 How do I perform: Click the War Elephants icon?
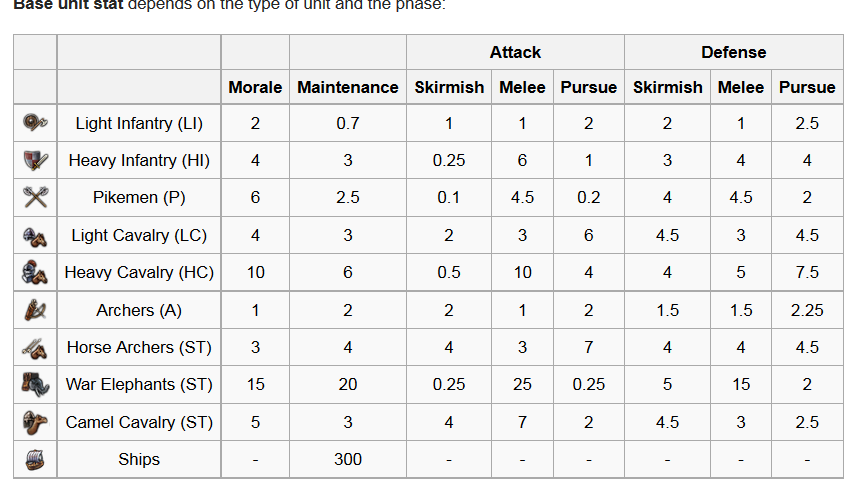click(x=35, y=385)
